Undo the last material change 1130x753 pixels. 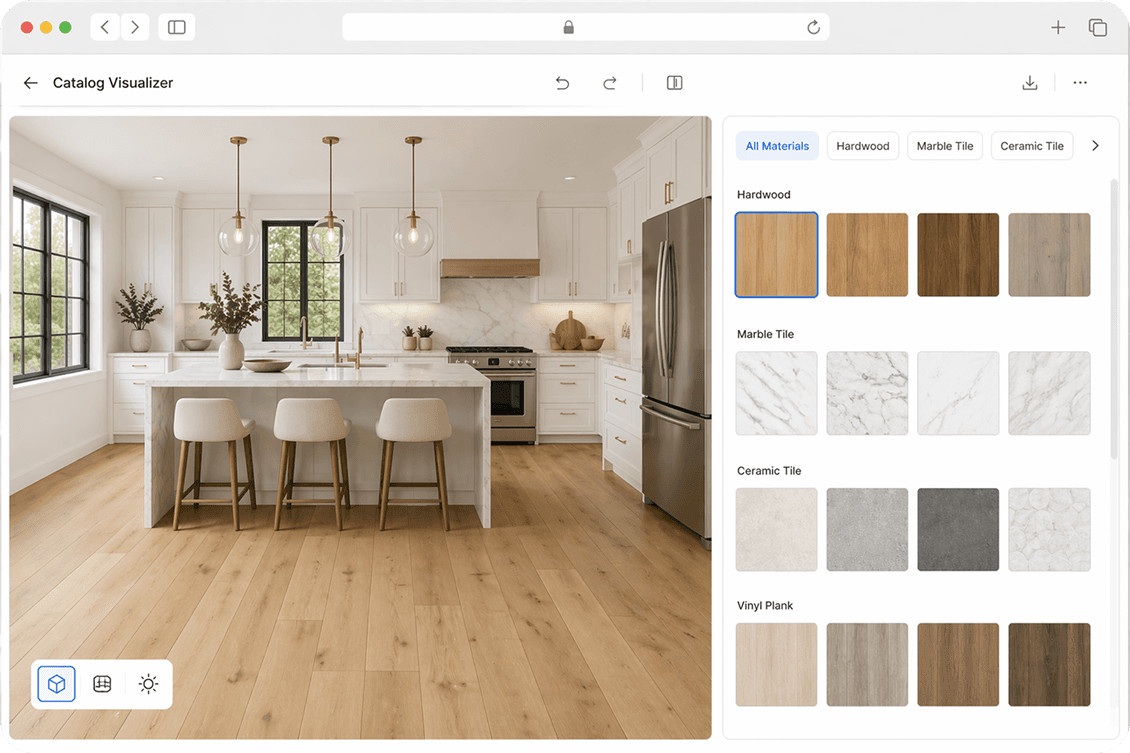pyautogui.click(x=562, y=83)
